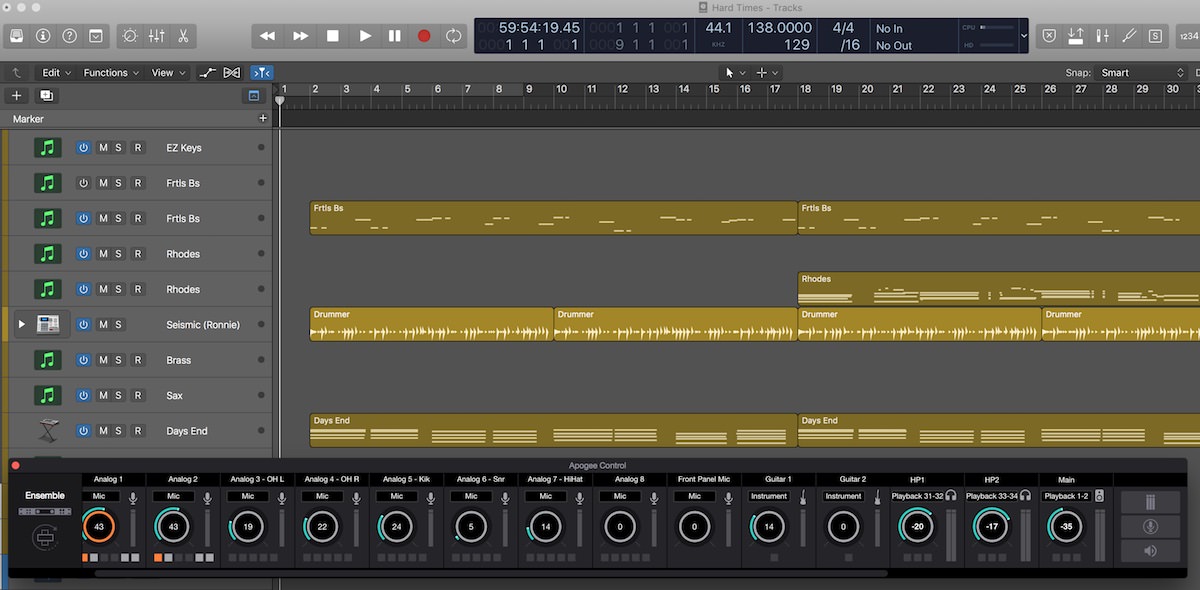This screenshot has height=590, width=1200.
Task: Click the Low Latency Mode icon
Action: coord(1076,36)
